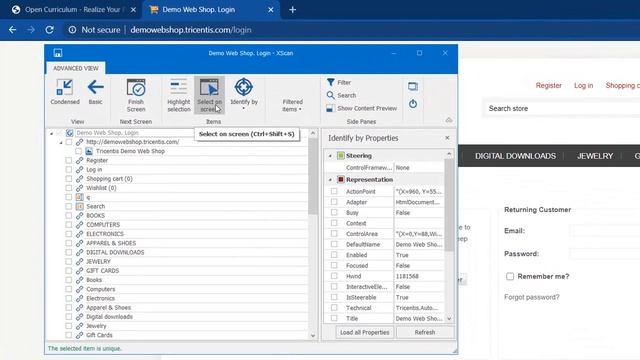Click the Log in link on the web page
This screenshot has height=360, width=640.
click(x=583, y=85)
